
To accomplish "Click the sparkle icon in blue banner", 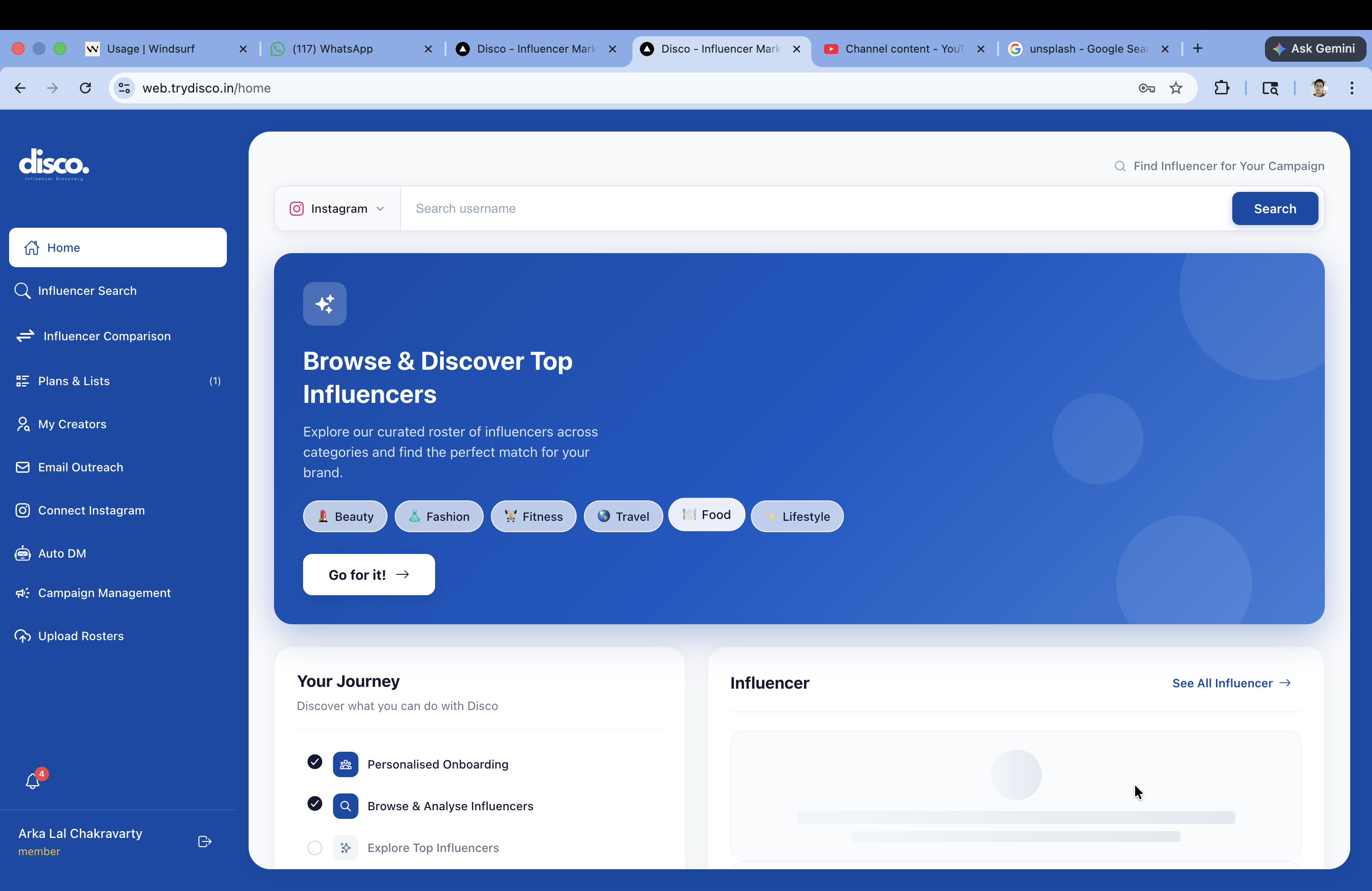I will [x=324, y=304].
